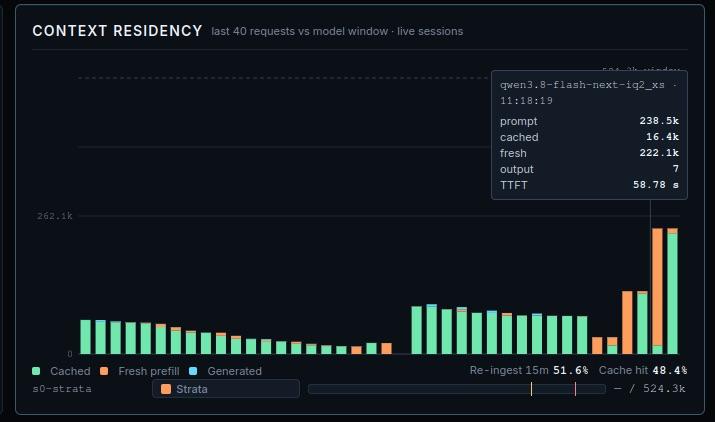Click the '16.4k' cached value
Image resolution: width=715 pixels, height=422 pixels.
click(662, 137)
